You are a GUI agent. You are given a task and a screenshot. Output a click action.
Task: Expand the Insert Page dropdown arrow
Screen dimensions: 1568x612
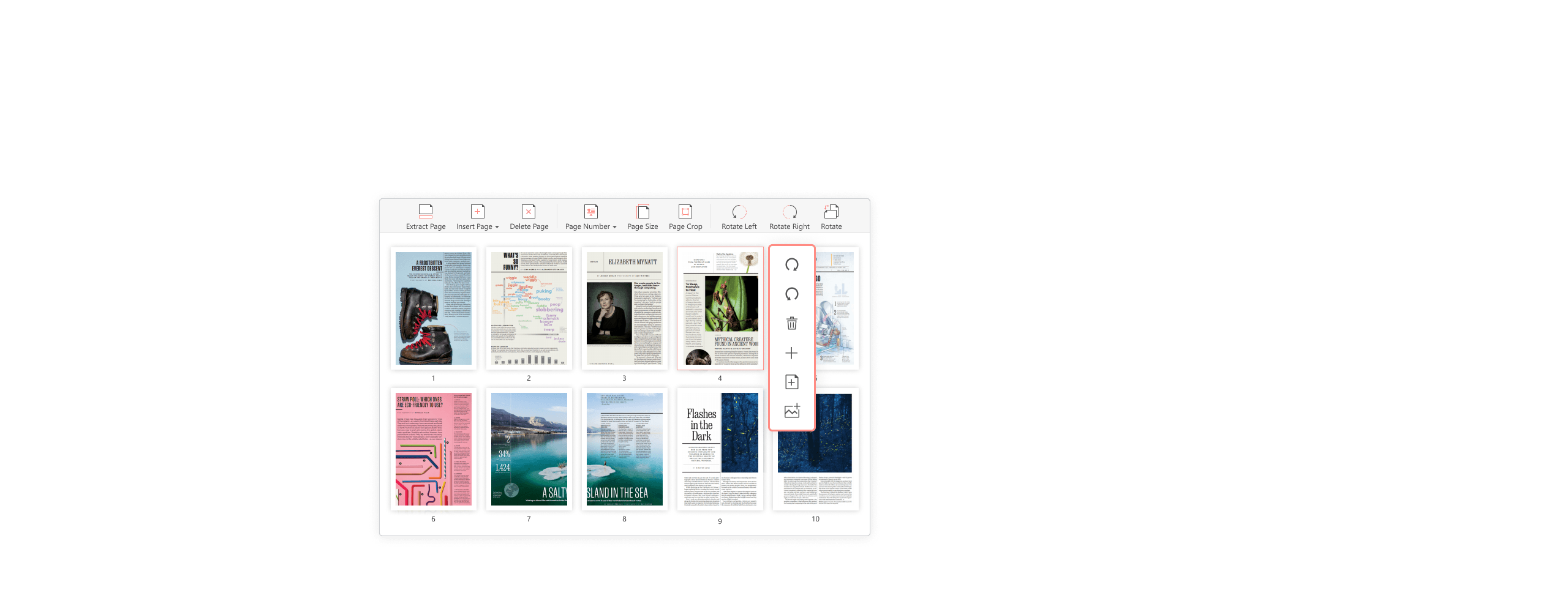[497, 227]
